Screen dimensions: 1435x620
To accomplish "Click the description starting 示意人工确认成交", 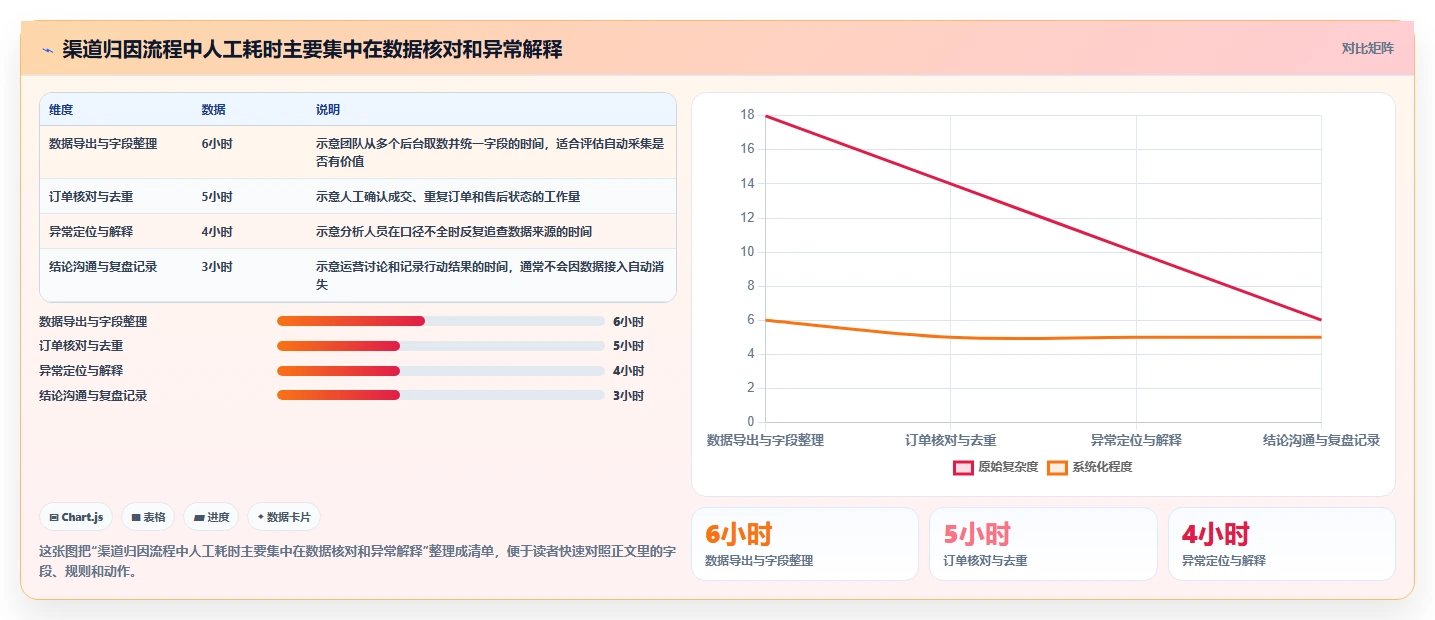I will pyautogui.click(x=448, y=197).
